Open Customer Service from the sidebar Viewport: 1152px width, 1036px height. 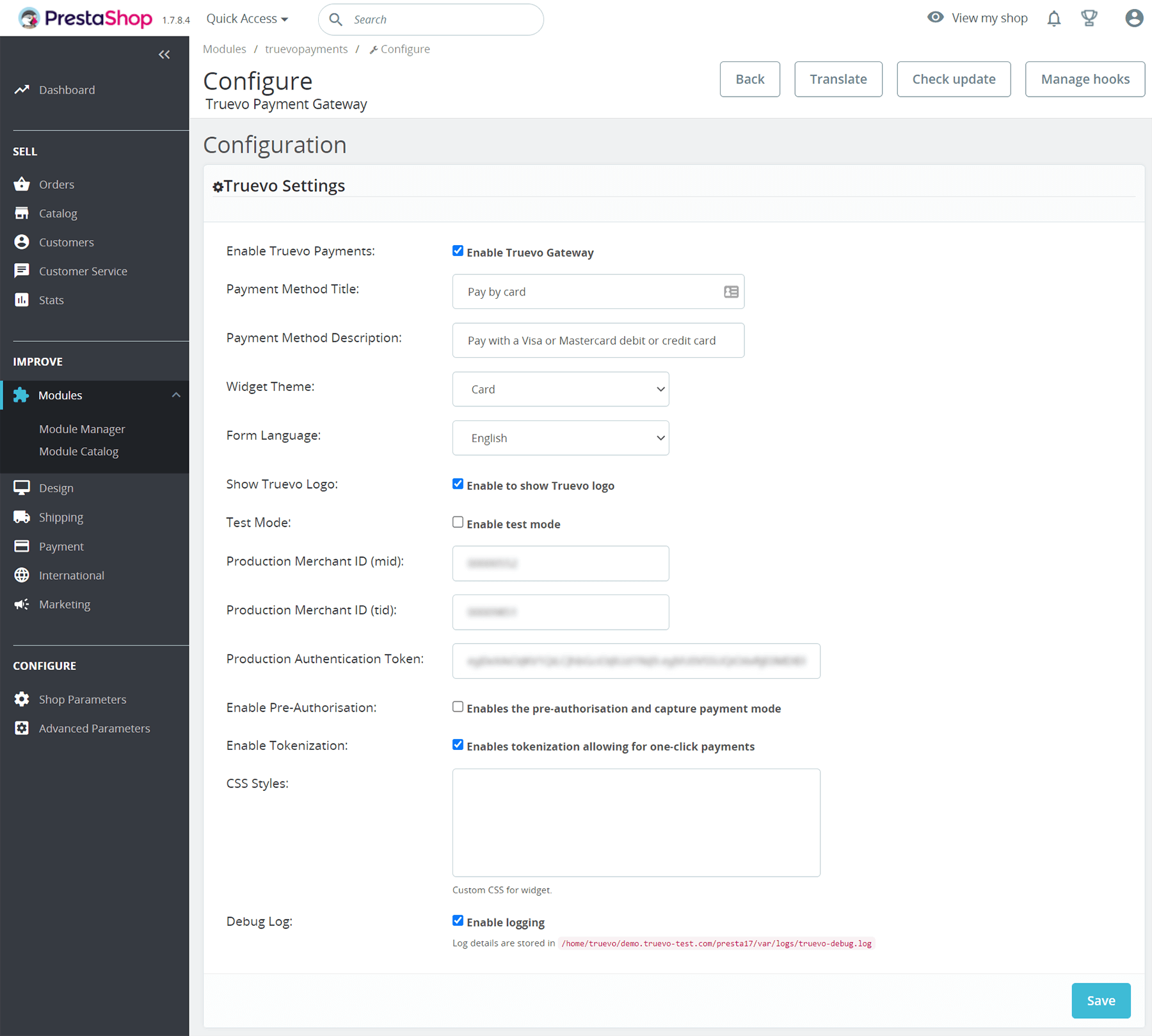coord(22,271)
